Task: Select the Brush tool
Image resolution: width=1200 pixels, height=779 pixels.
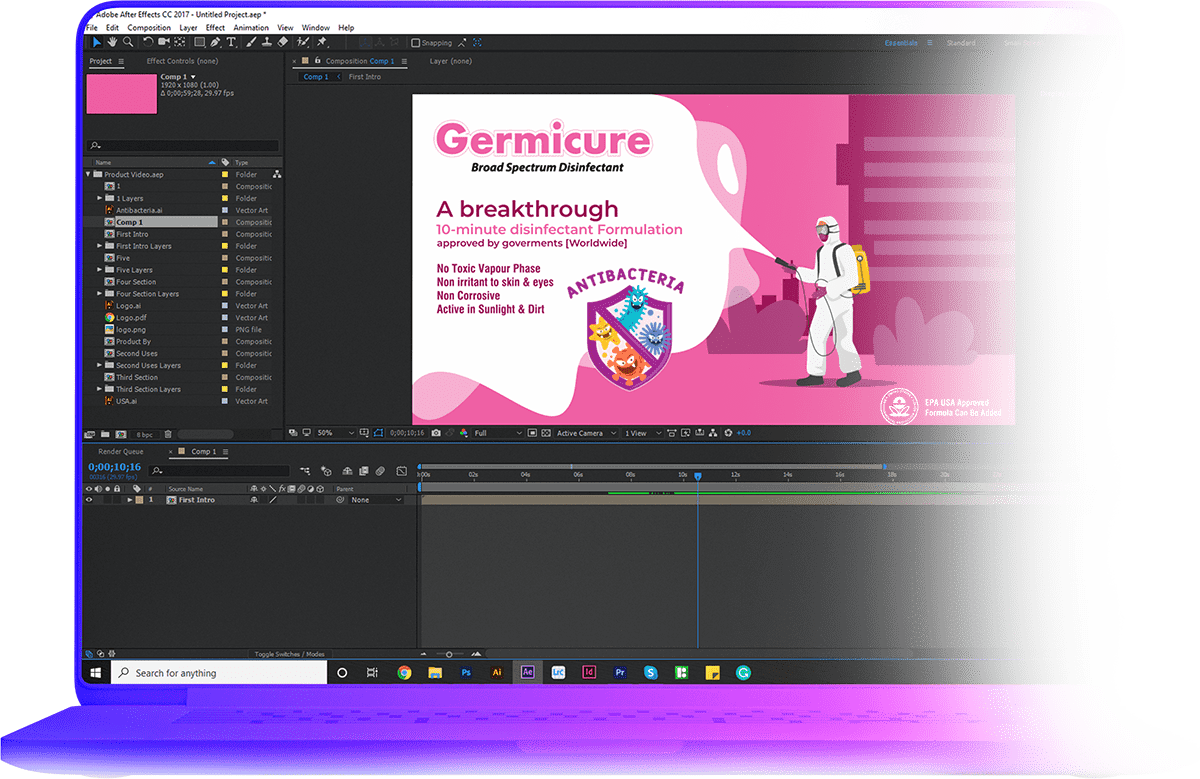Action: (250, 43)
